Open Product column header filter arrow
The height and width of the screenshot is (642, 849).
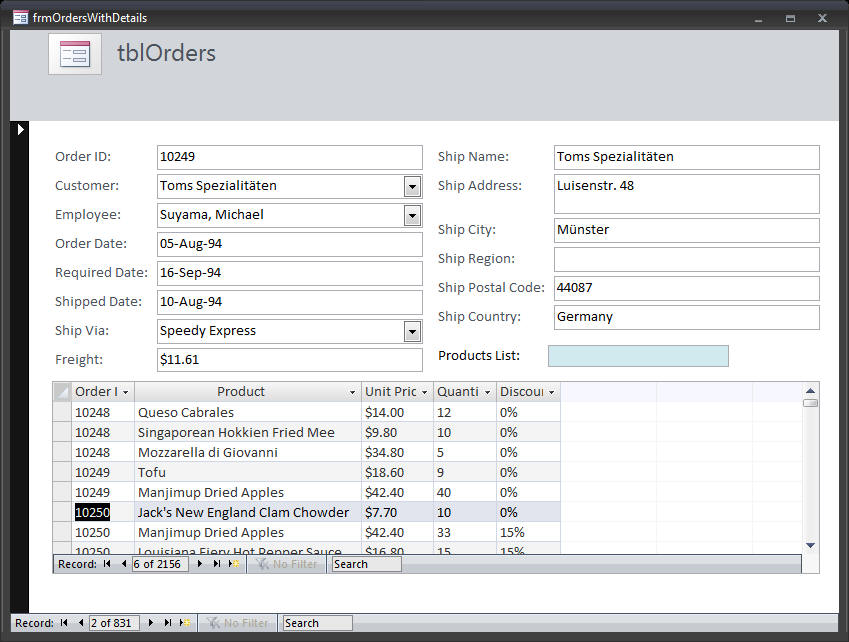pos(352,392)
